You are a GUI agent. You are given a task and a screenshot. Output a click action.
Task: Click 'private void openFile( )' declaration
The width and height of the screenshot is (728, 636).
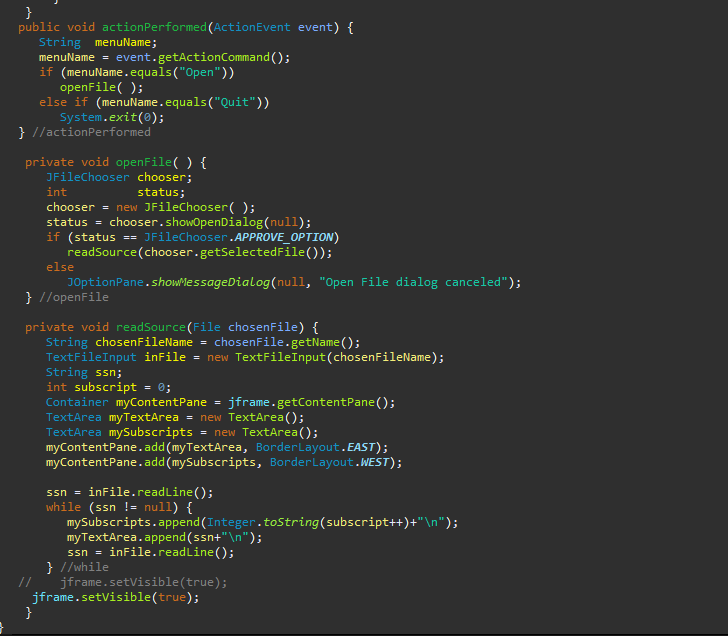[x=109, y=162]
